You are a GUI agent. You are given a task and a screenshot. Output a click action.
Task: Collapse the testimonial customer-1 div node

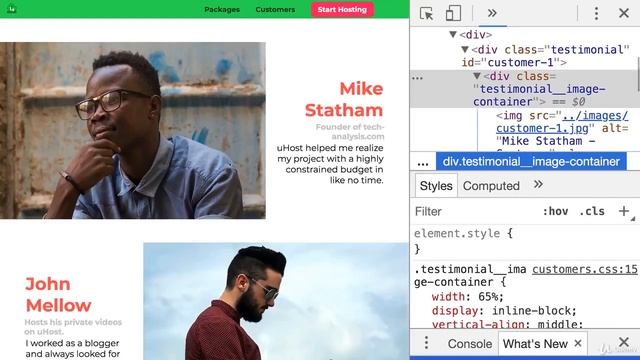(x=464, y=49)
